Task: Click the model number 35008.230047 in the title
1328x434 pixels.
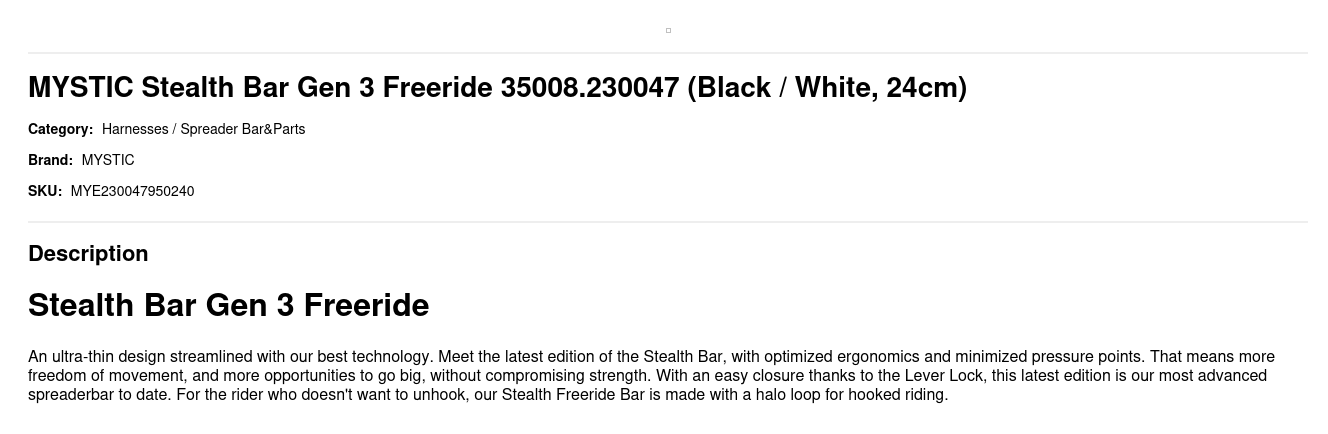Action: coord(589,88)
